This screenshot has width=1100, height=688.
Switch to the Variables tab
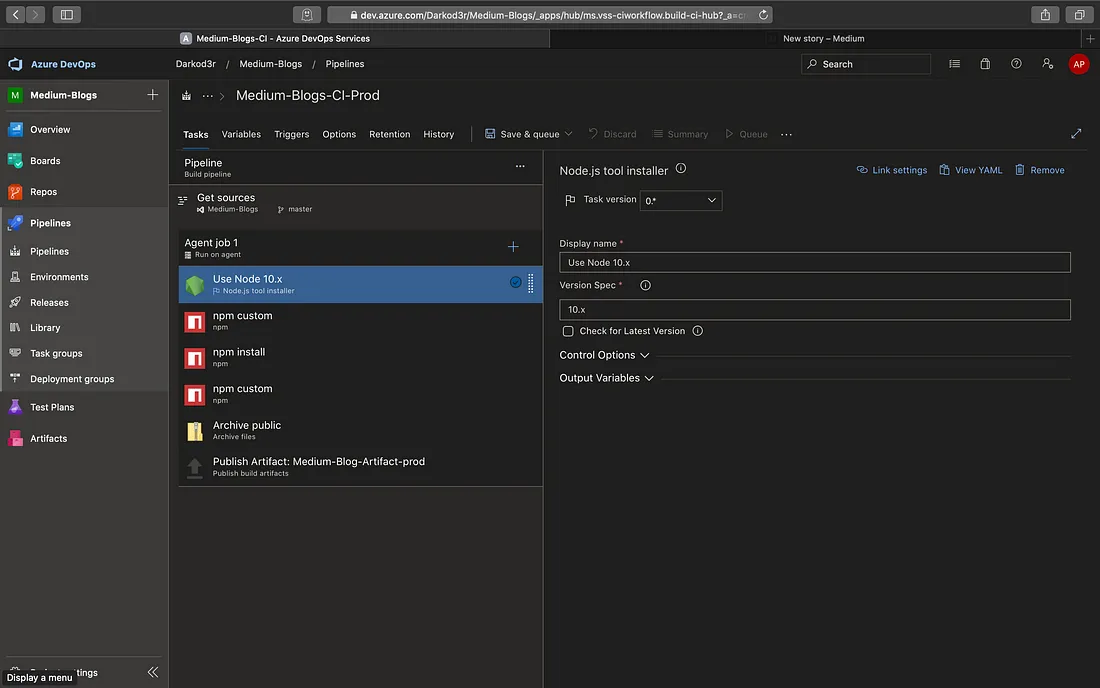(241, 134)
